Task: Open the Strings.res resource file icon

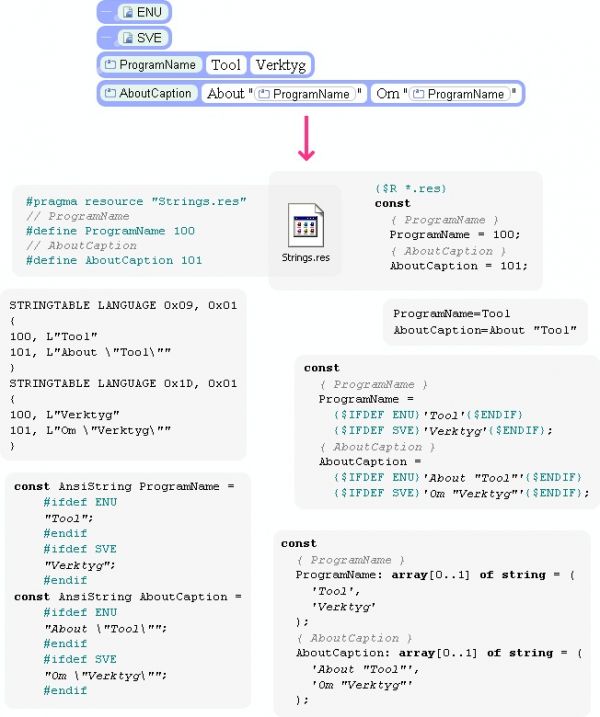Action: click(x=305, y=225)
